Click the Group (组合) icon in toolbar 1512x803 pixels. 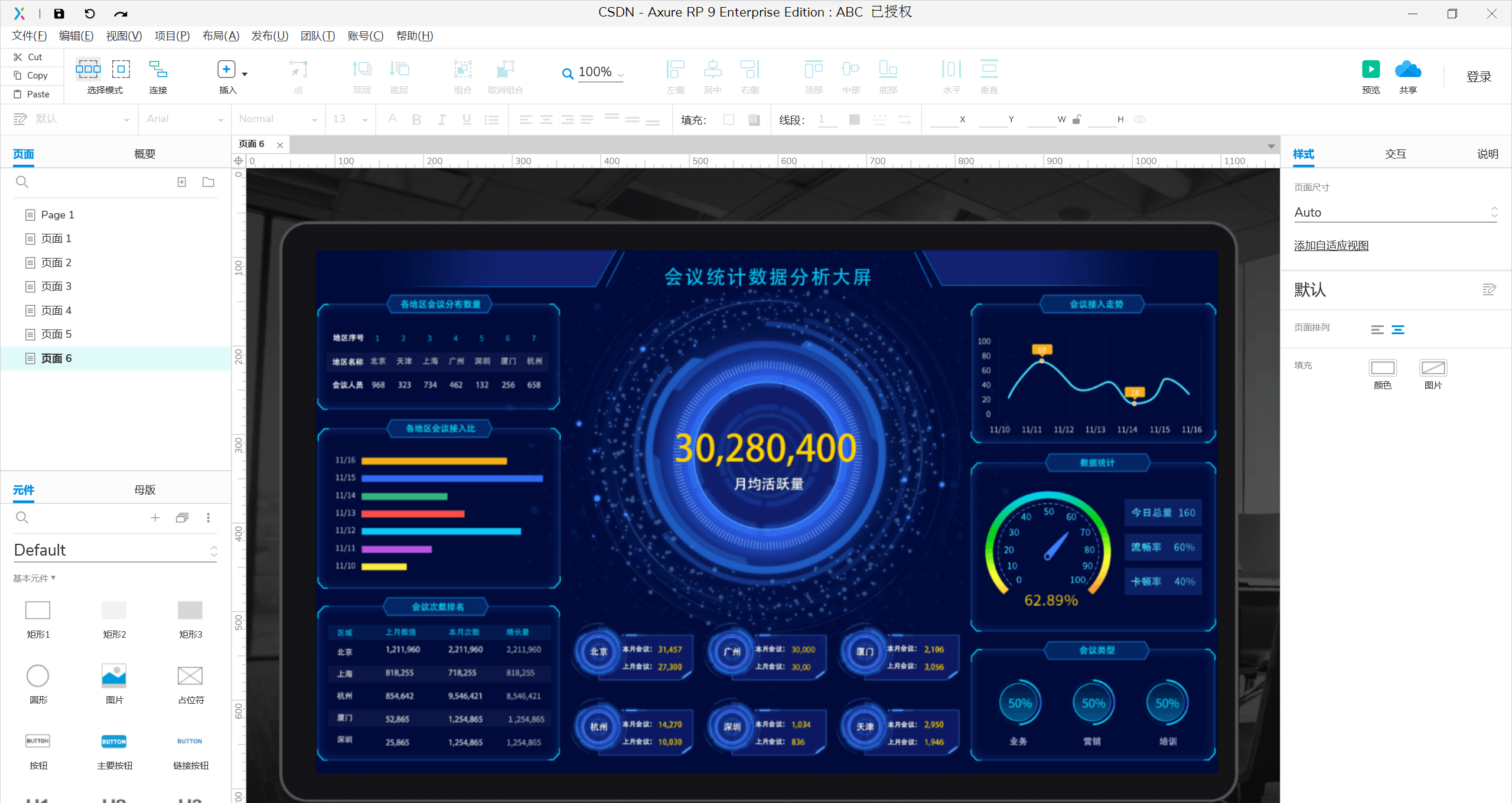[463, 72]
